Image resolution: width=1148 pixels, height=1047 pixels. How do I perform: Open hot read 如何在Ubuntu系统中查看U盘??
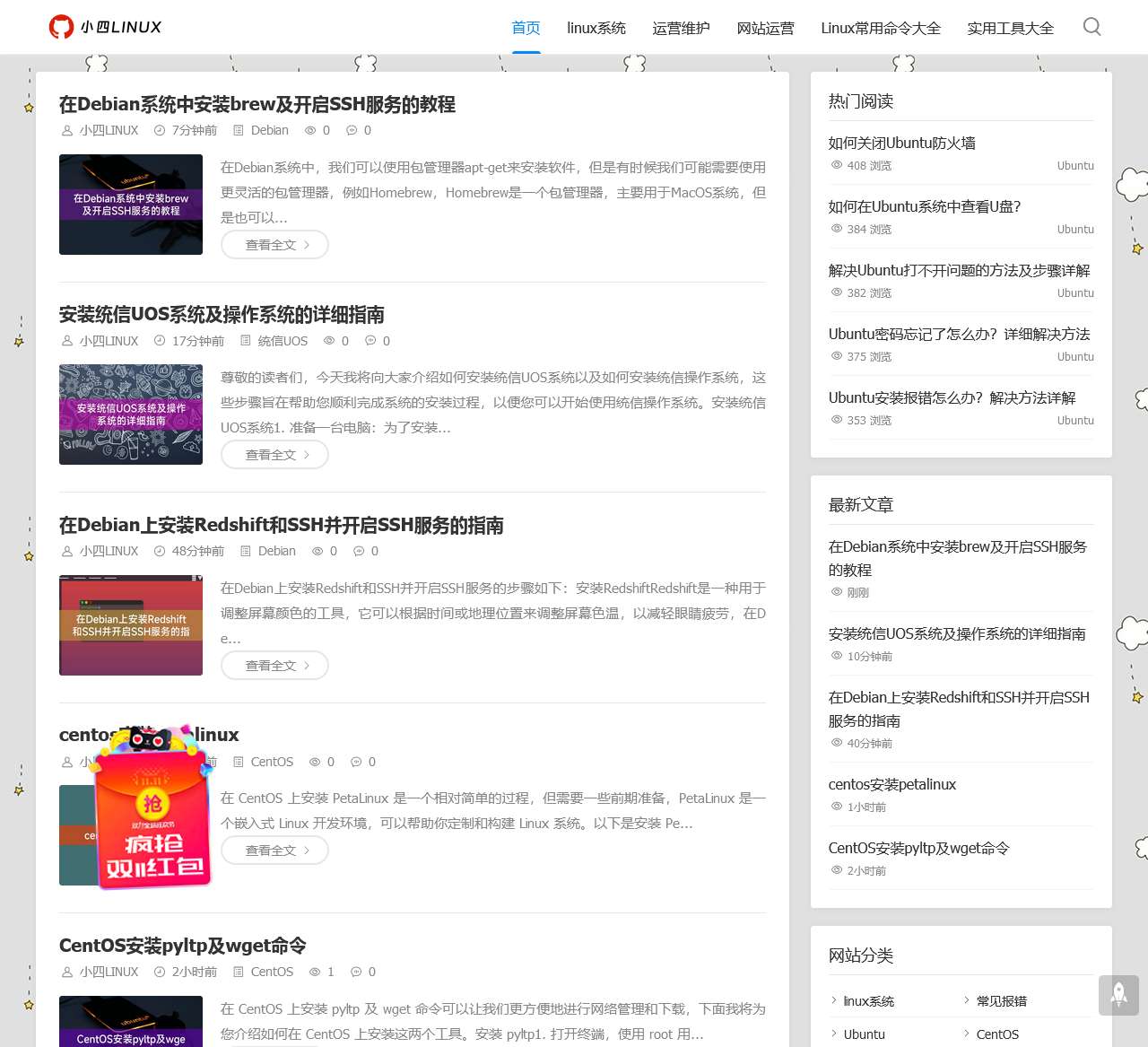925,206
